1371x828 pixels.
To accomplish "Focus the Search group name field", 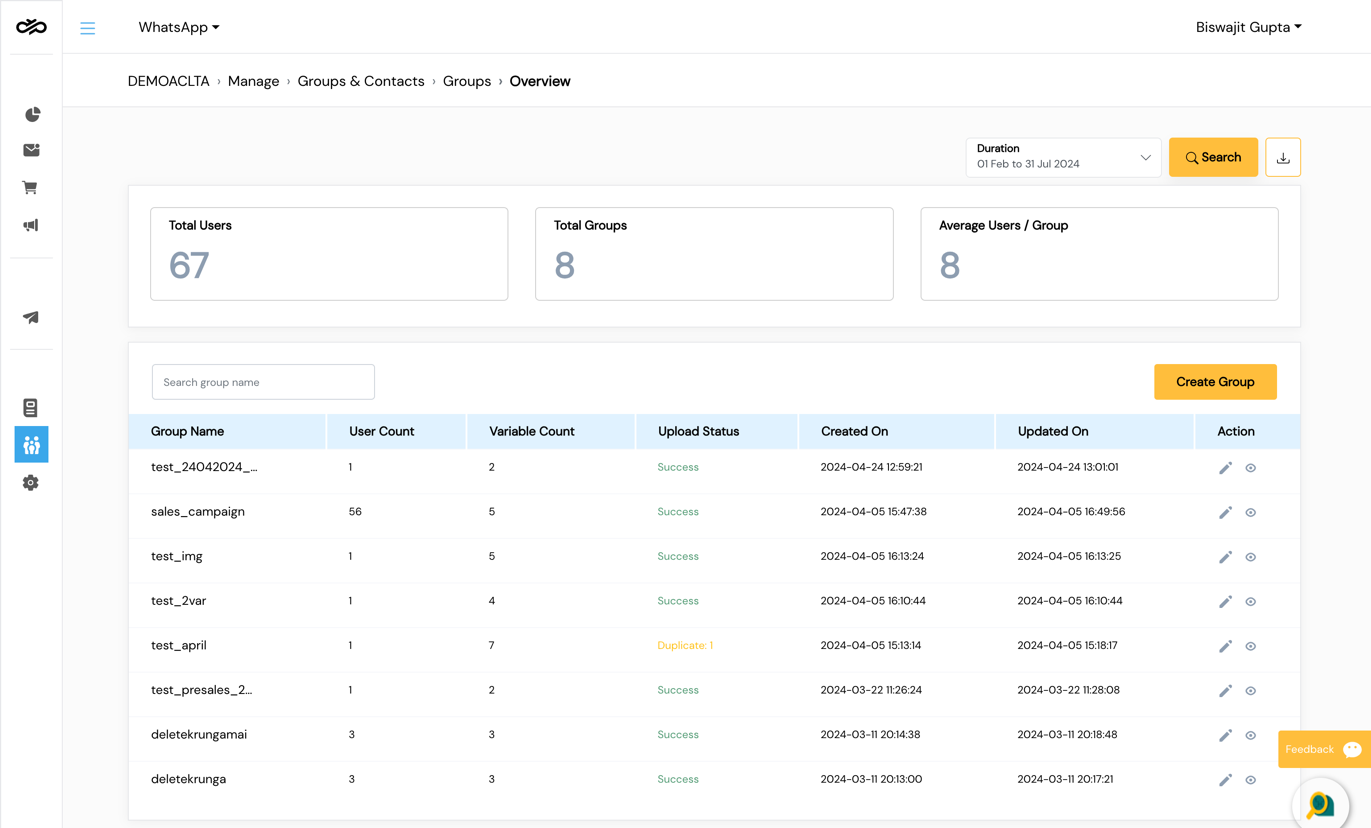I will [263, 382].
